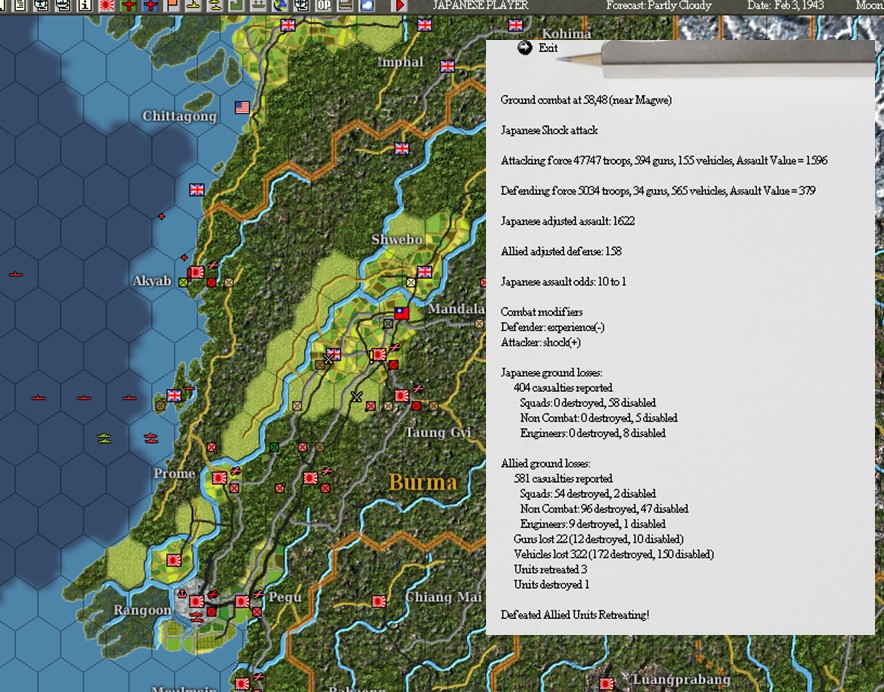This screenshot has height=692, width=884.
Task: Click the OP toolbar button
Action: pos(323,6)
